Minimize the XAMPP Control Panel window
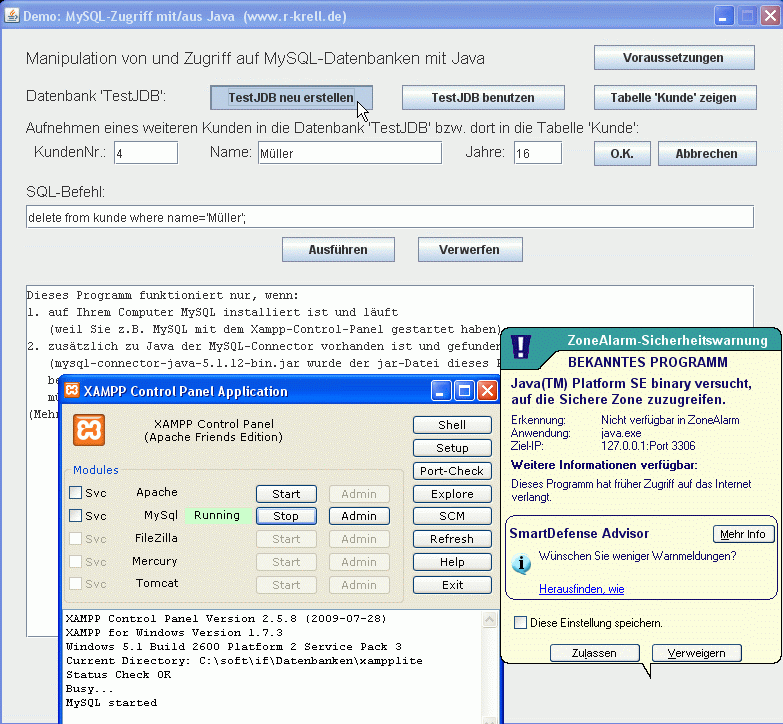The width and height of the screenshot is (783, 724). point(440,390)
